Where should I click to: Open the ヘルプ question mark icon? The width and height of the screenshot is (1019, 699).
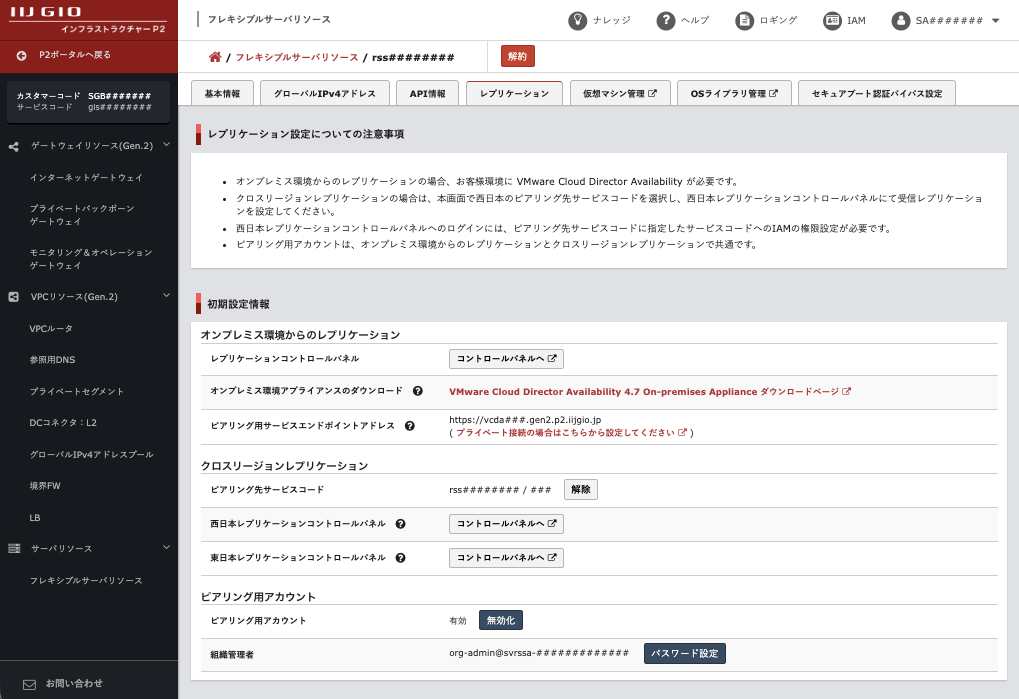[665, 21]
